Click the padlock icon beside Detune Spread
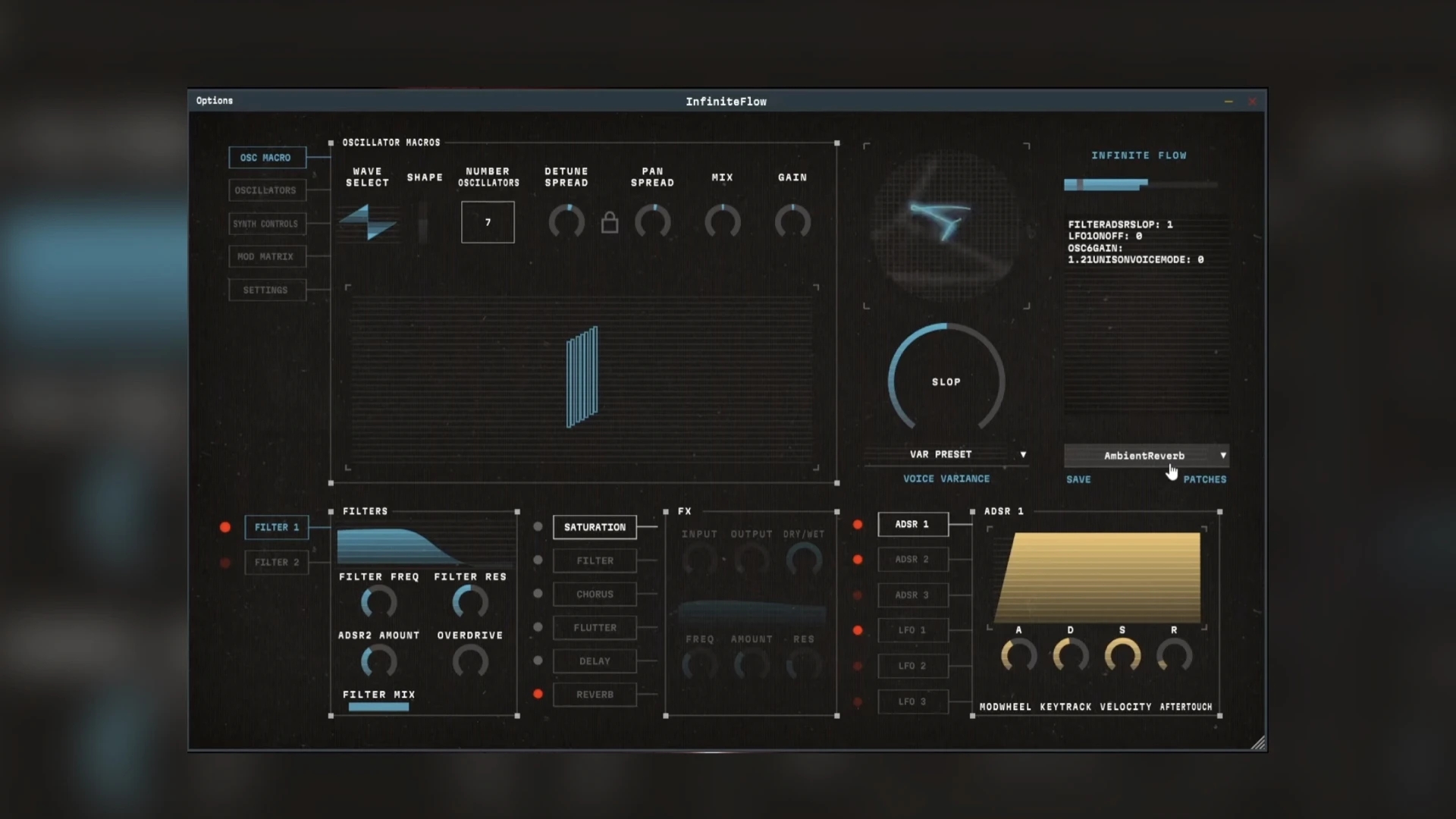The image size is (1456, 819). pos(610,222)
